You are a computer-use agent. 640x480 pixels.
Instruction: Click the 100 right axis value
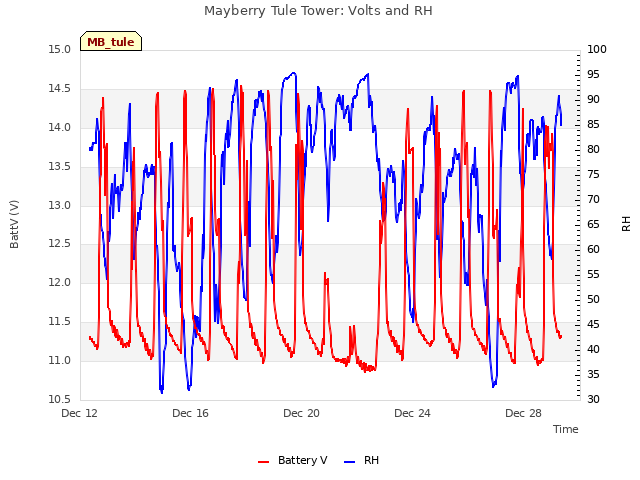597,49
